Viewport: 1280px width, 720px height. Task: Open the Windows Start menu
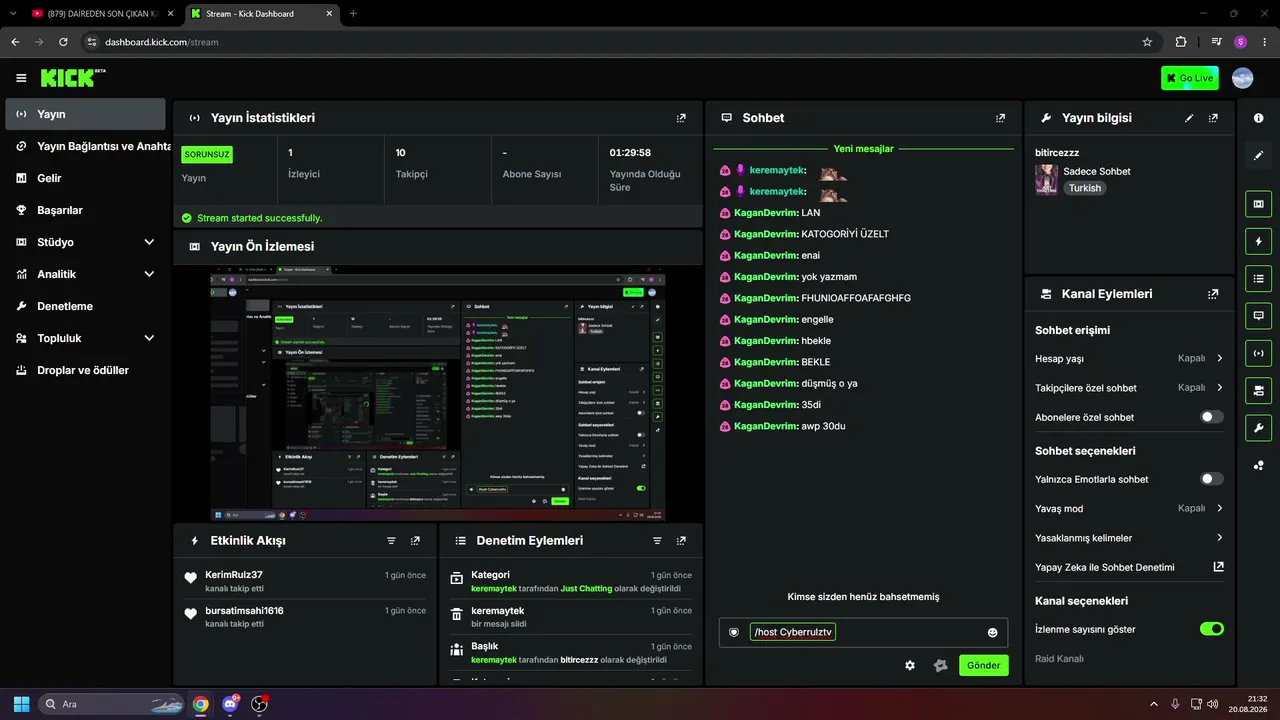[x=21, y=704]
